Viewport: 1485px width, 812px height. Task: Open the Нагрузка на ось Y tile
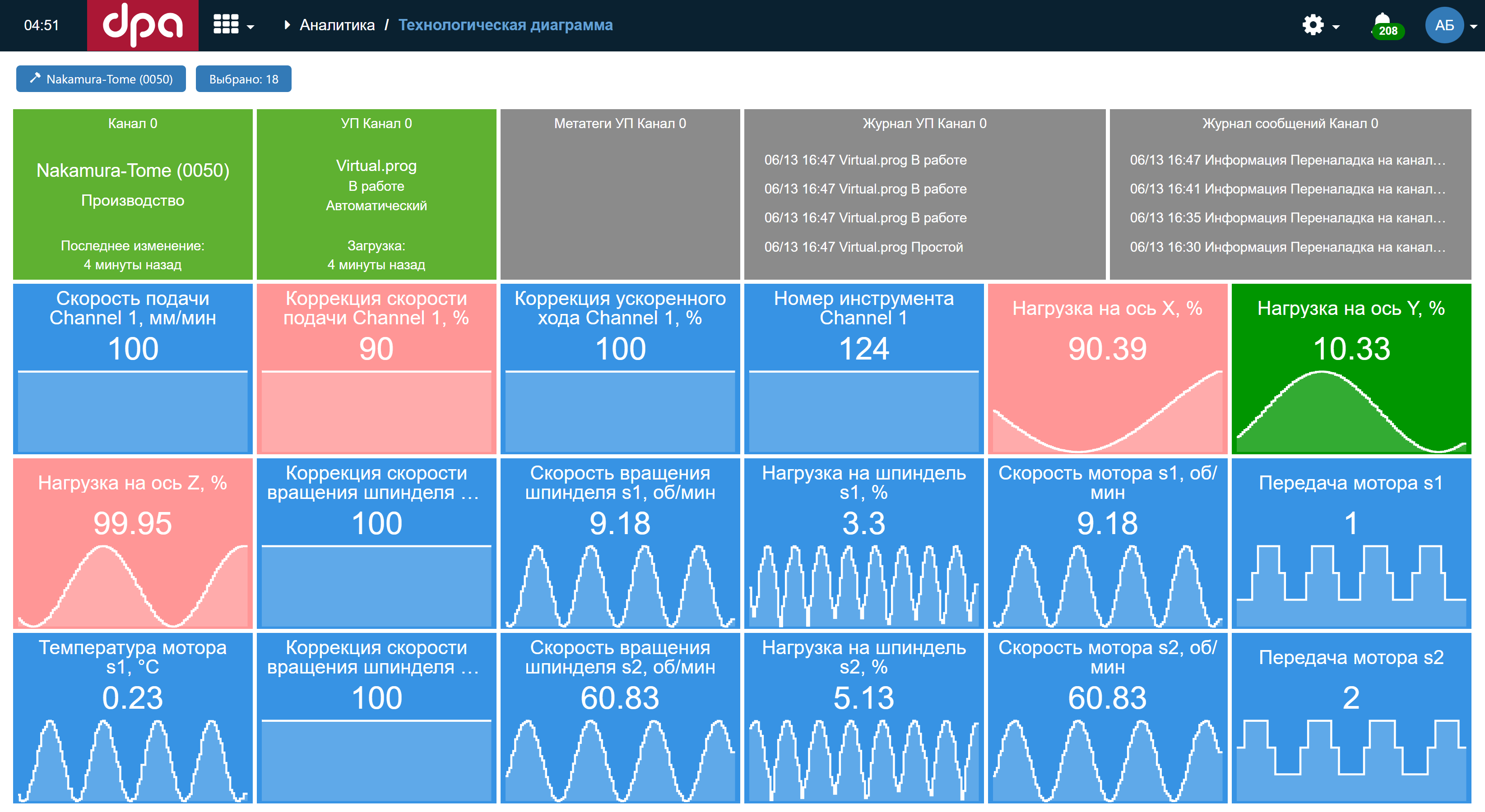[x=1350, y=369]
